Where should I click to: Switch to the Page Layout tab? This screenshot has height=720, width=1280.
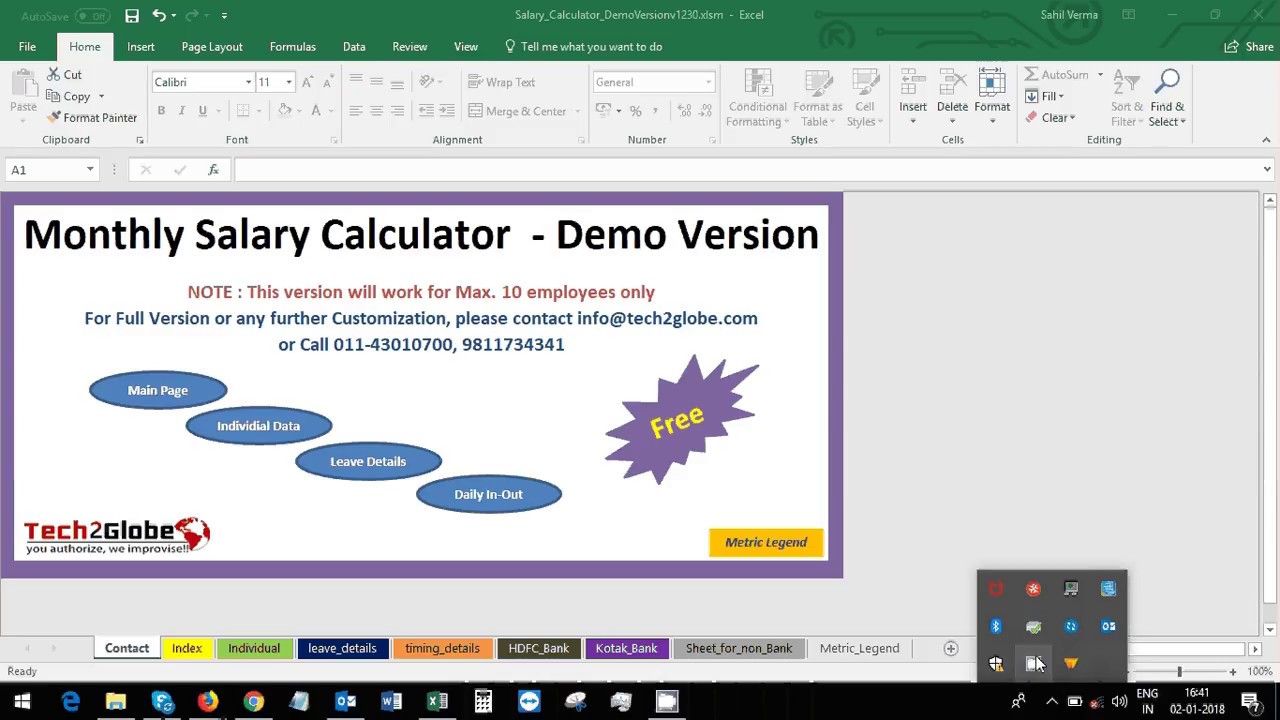coord(212,47)
